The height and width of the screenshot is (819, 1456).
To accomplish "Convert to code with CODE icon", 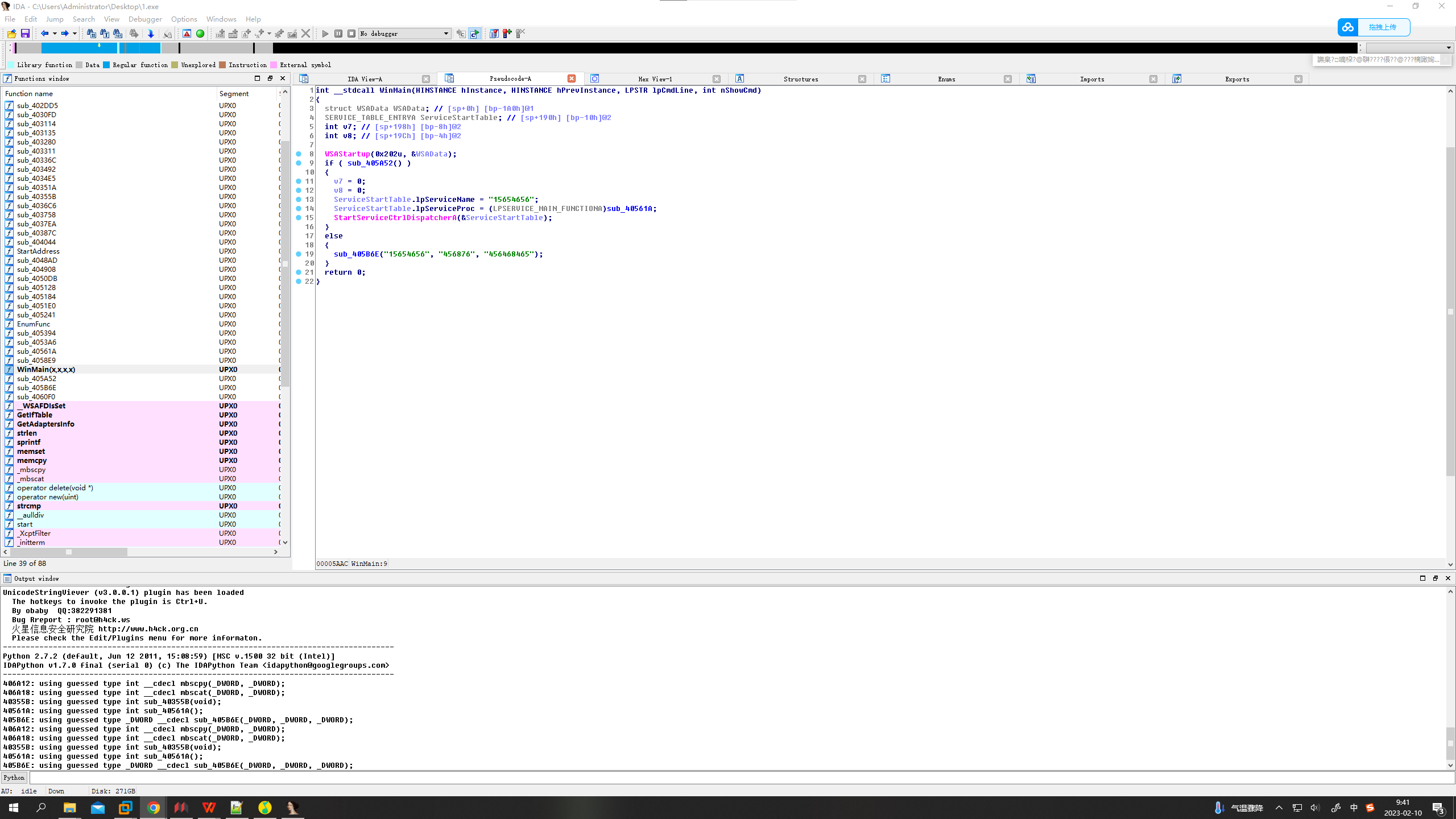I will (x=220, y=34).
